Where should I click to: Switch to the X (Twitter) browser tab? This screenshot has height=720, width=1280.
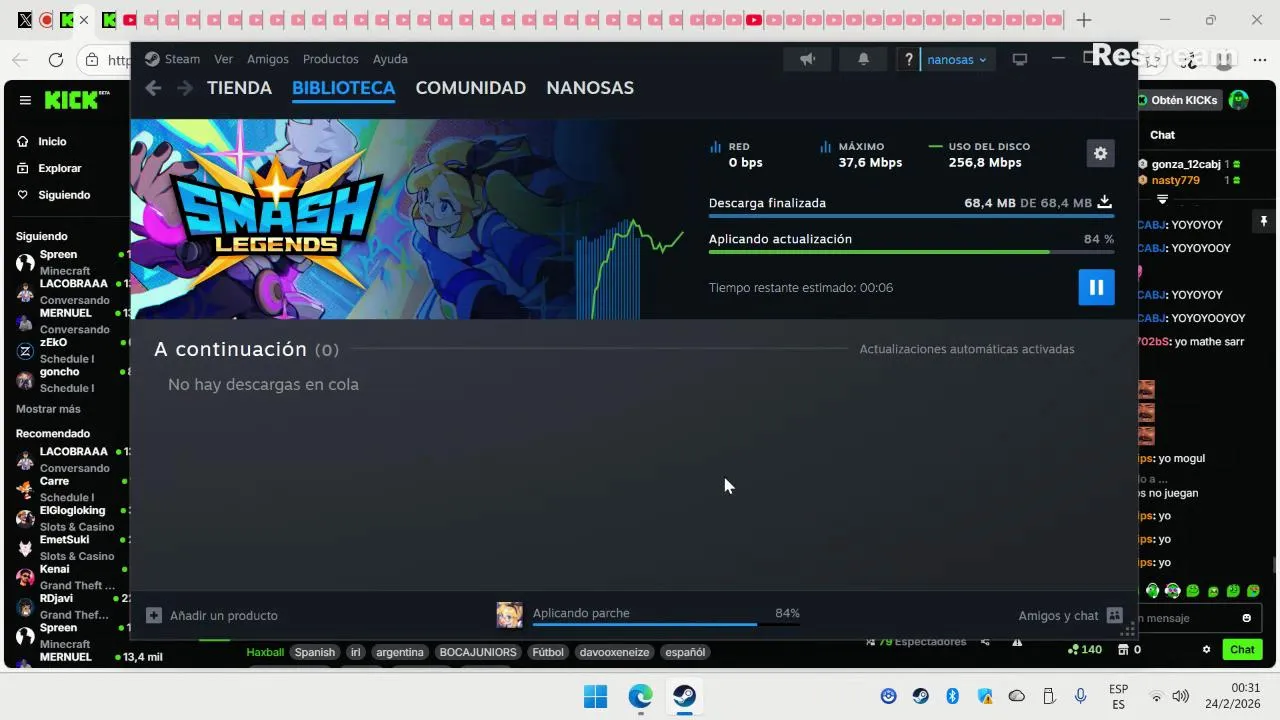coord(25,20)
